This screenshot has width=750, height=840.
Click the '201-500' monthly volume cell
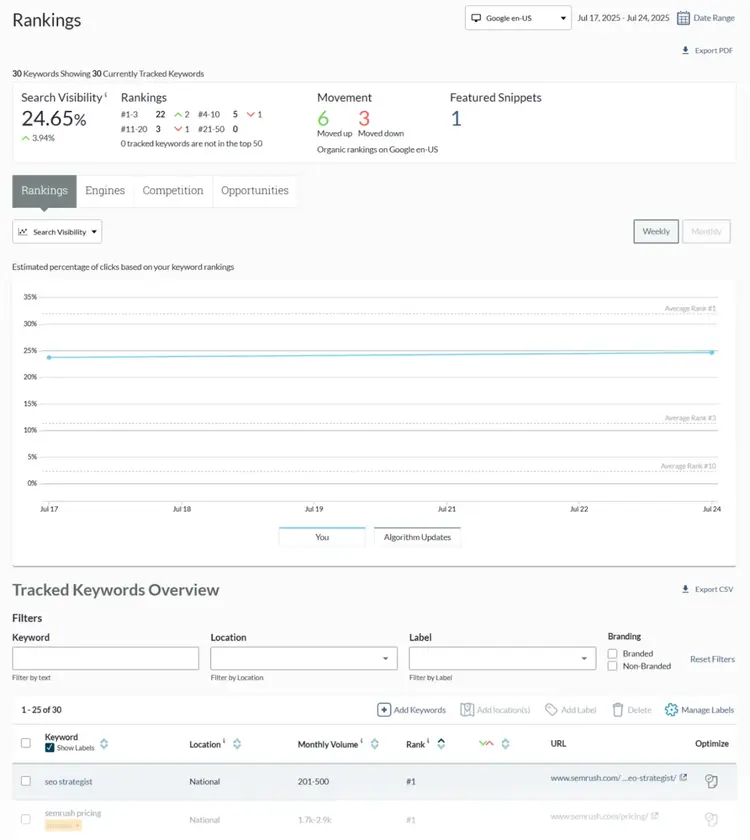(313, 782)
